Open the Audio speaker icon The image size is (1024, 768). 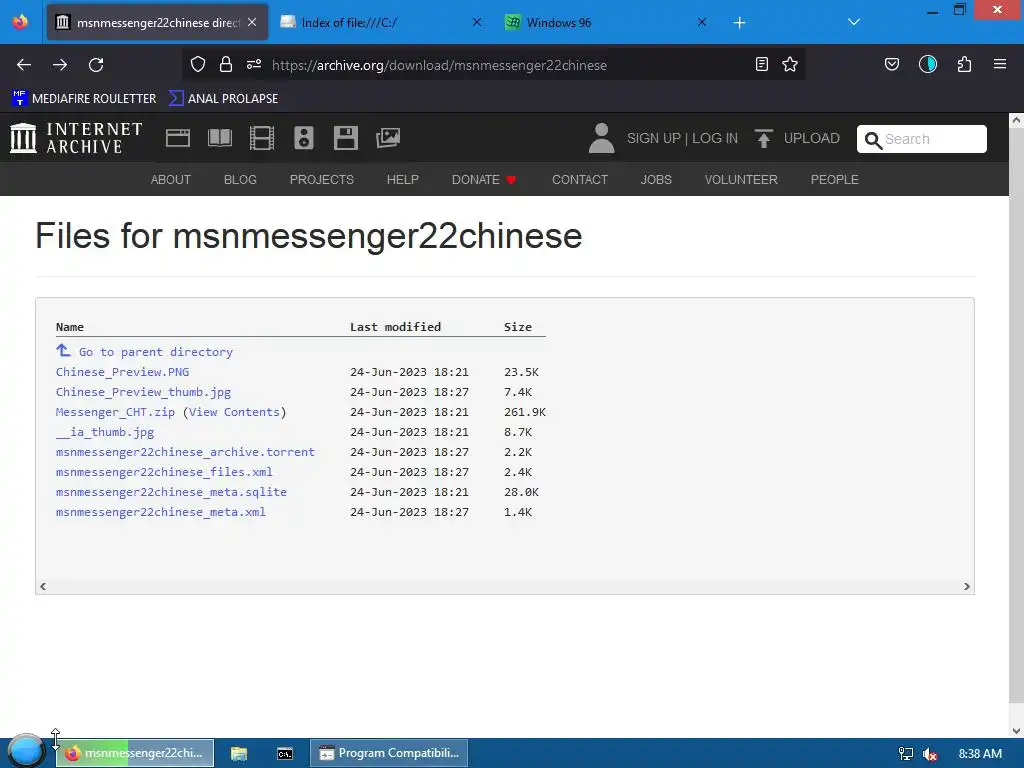click(304, 138)
